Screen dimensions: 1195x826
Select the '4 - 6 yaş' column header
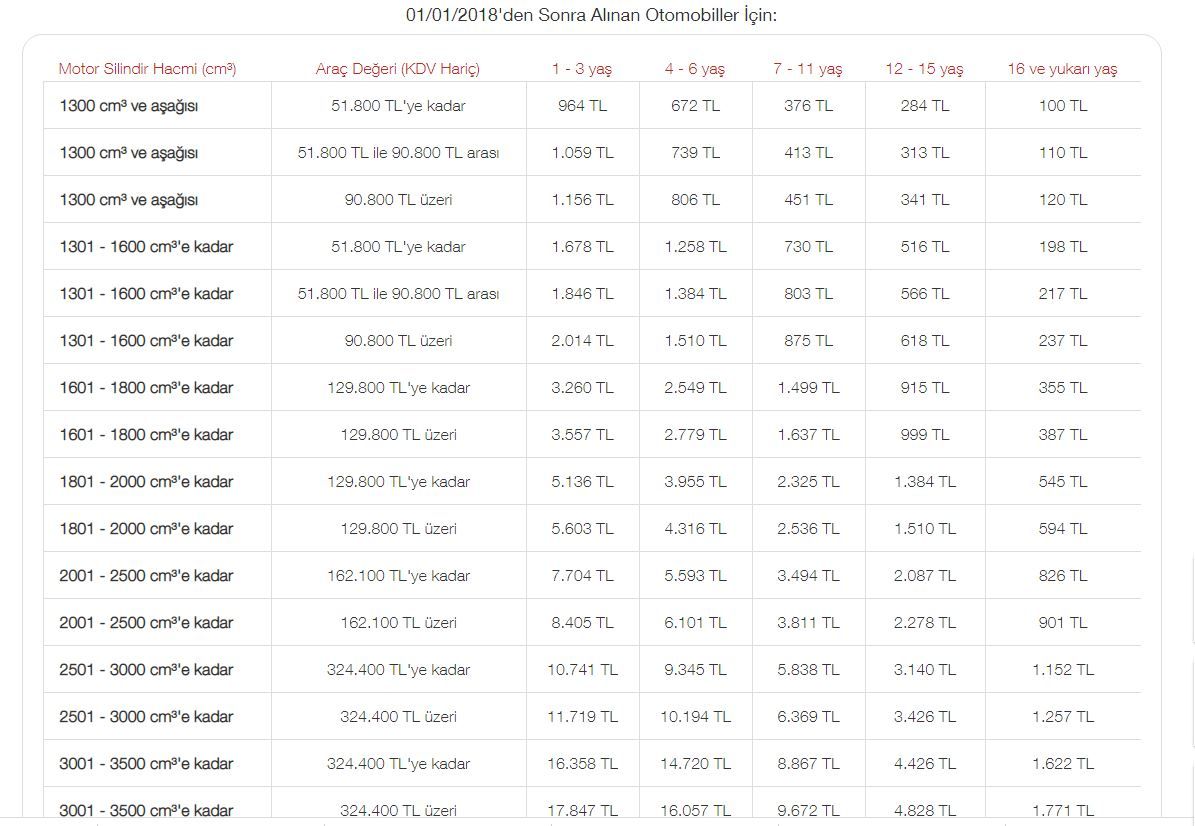pyautogui.click(x=695, y=69)
